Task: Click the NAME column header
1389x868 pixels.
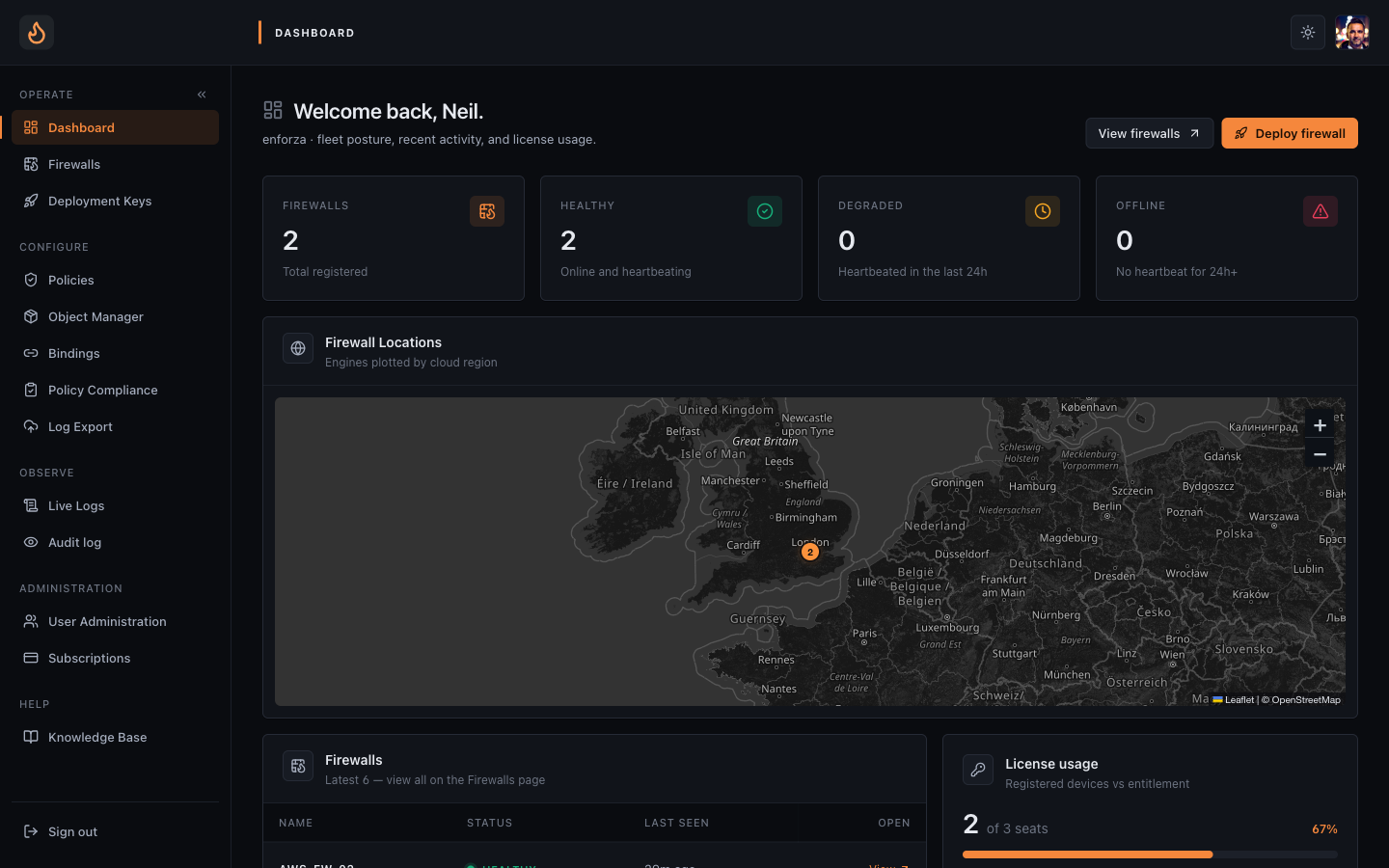Action: (296, 823)
